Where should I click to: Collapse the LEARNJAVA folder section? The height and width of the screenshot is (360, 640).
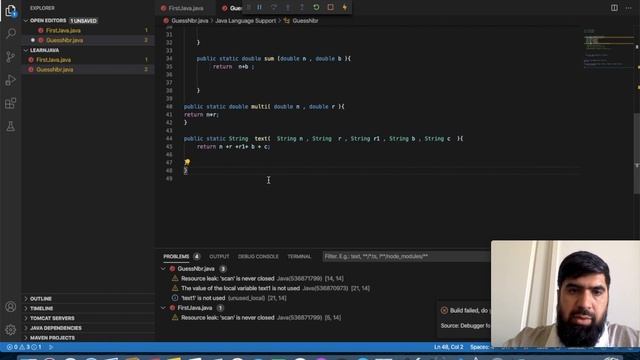[44, 50]
